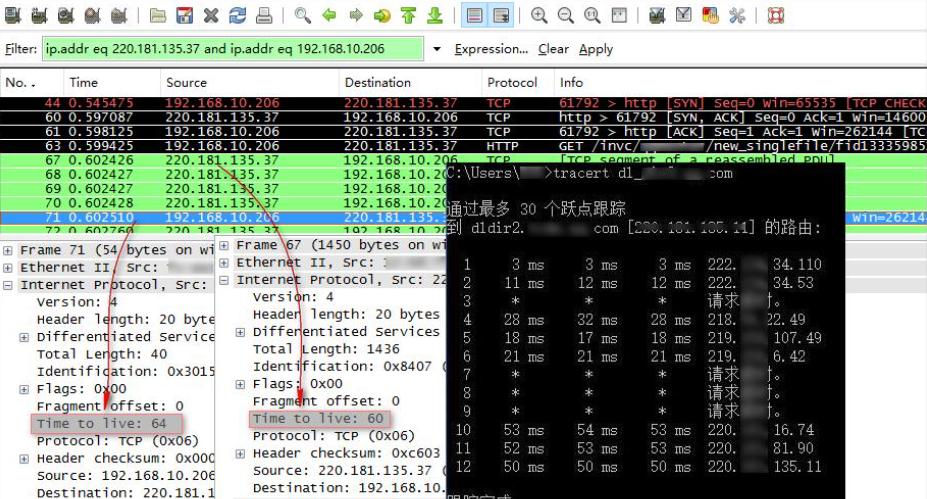Open preferences with the wrench icon

(x=737, y=16)
